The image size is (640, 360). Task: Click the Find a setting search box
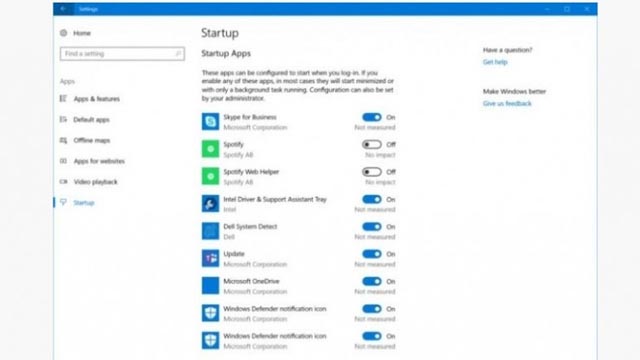pos(122,53)
